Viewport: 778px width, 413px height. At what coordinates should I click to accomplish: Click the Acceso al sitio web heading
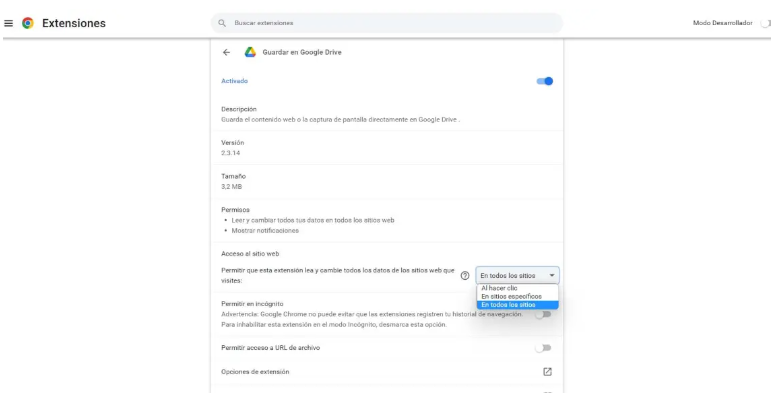click(250, 254)
